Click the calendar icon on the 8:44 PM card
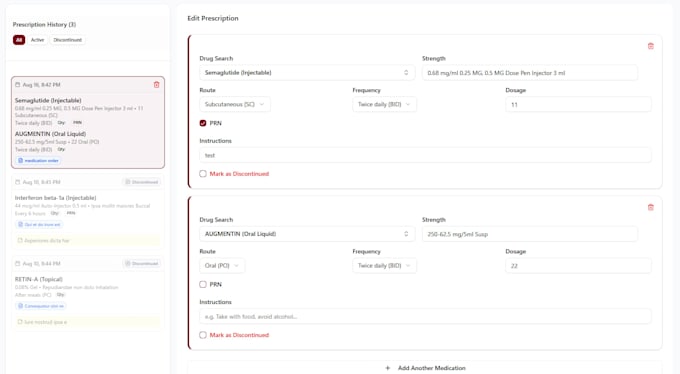 [x=18, y=263]
